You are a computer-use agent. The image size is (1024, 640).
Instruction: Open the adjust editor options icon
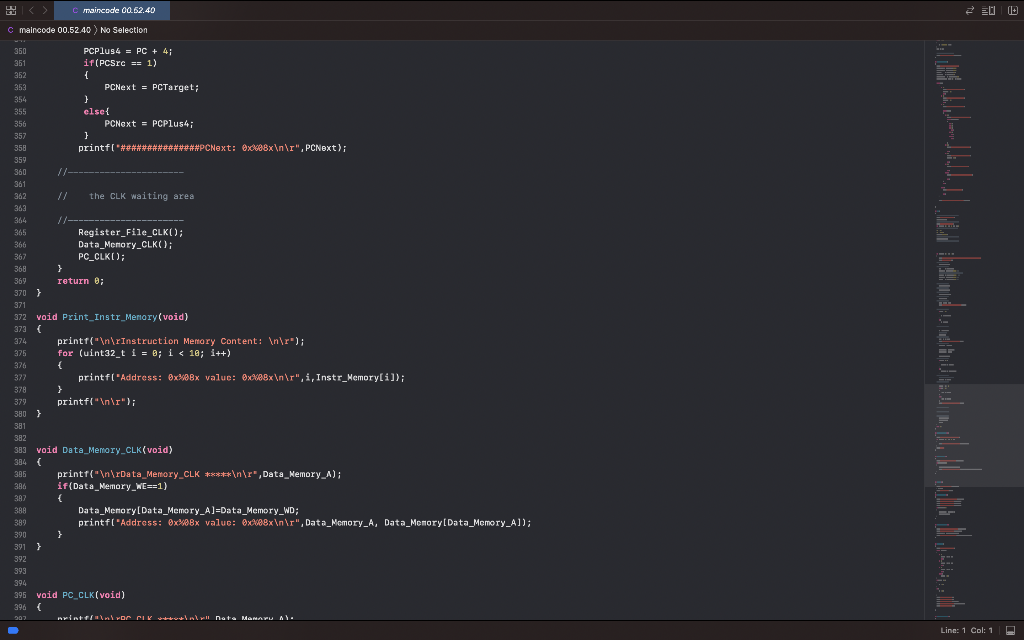(989, 10)
